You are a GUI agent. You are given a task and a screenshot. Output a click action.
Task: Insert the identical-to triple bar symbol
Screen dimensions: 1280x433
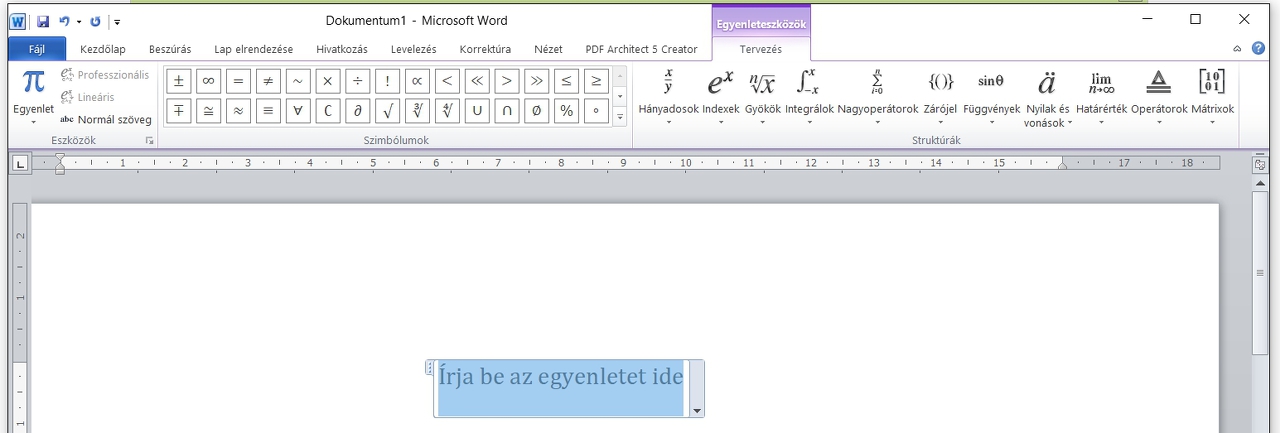pos(268,111)
